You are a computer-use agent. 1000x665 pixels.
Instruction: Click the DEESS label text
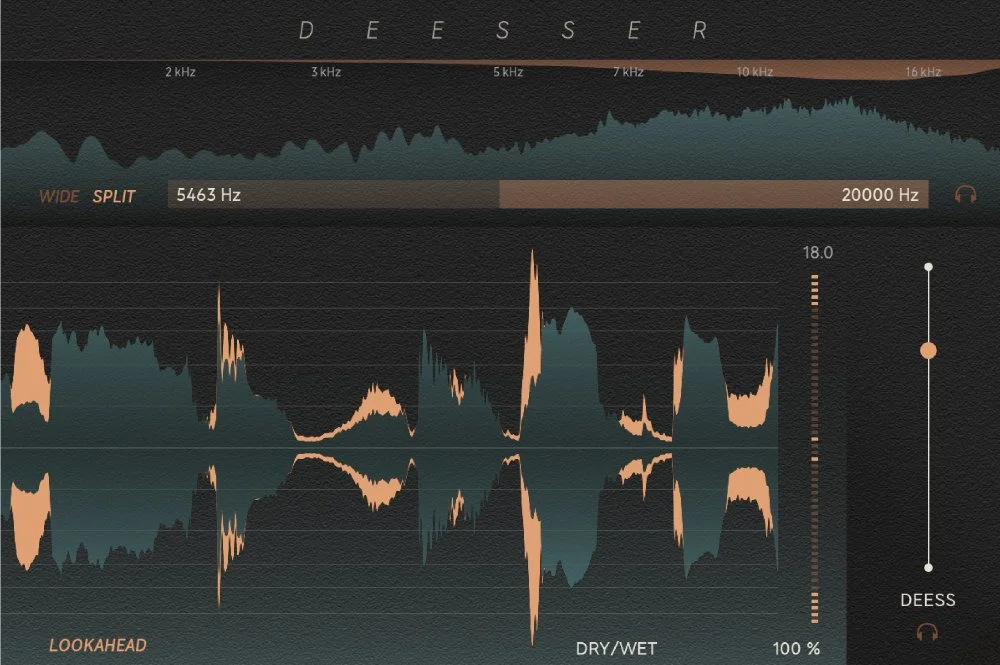928,600
